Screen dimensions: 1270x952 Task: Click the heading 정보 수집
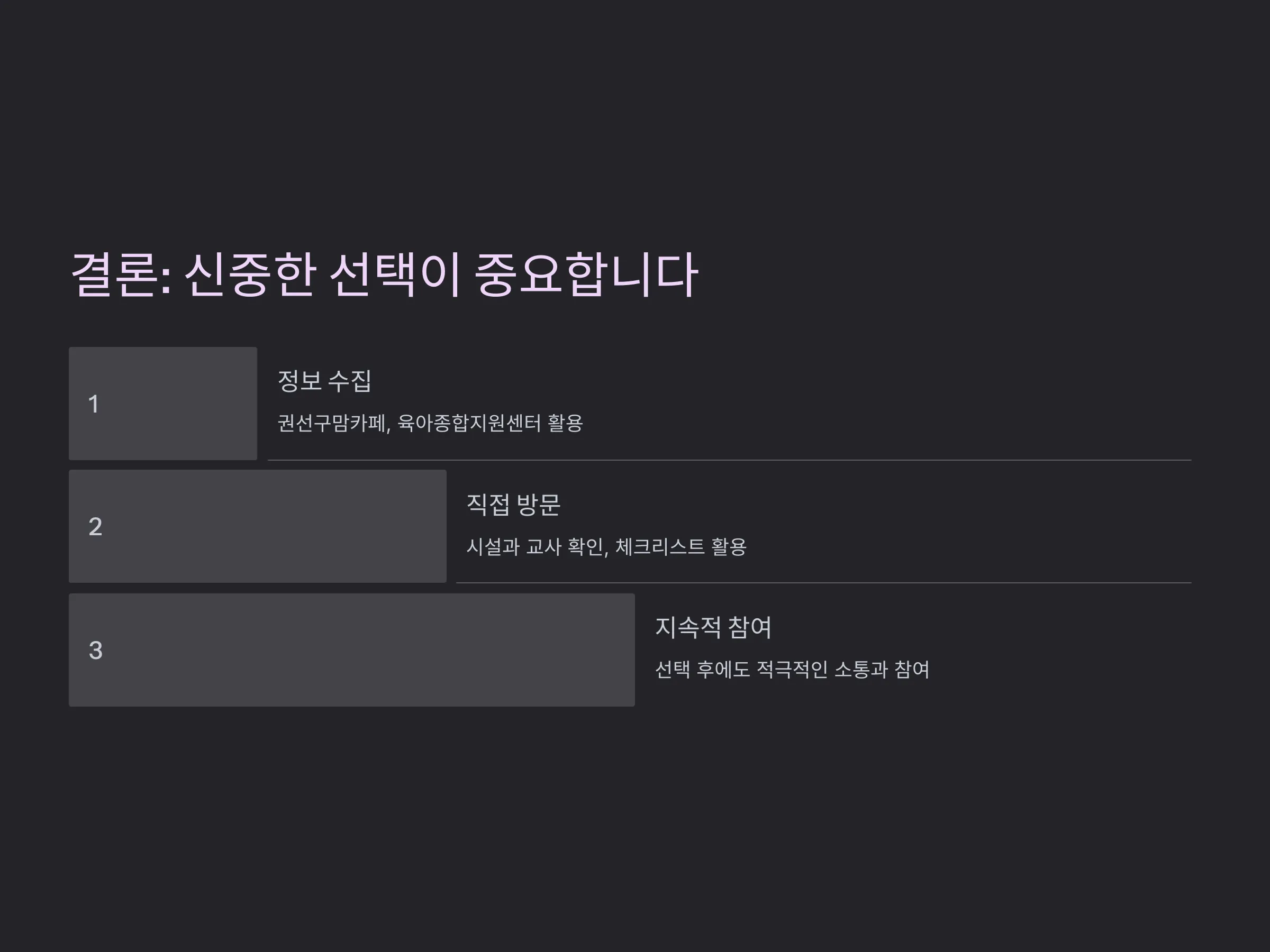tap(324, 380)
